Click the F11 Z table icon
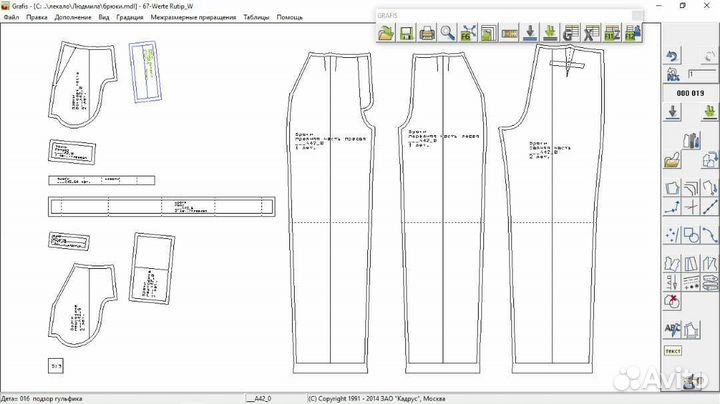720x404 pixels. 611,33
